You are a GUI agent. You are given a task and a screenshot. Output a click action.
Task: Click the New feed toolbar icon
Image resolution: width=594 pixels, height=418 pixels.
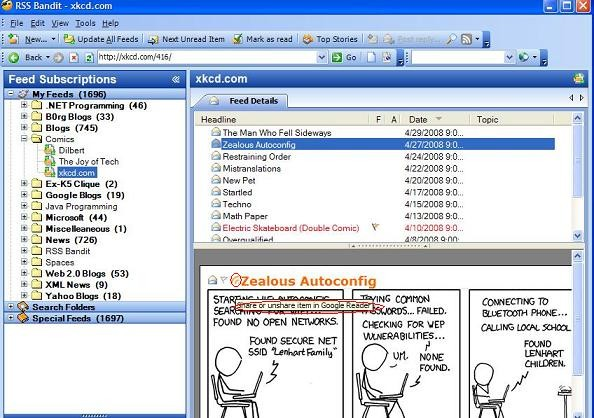point(14,39)
